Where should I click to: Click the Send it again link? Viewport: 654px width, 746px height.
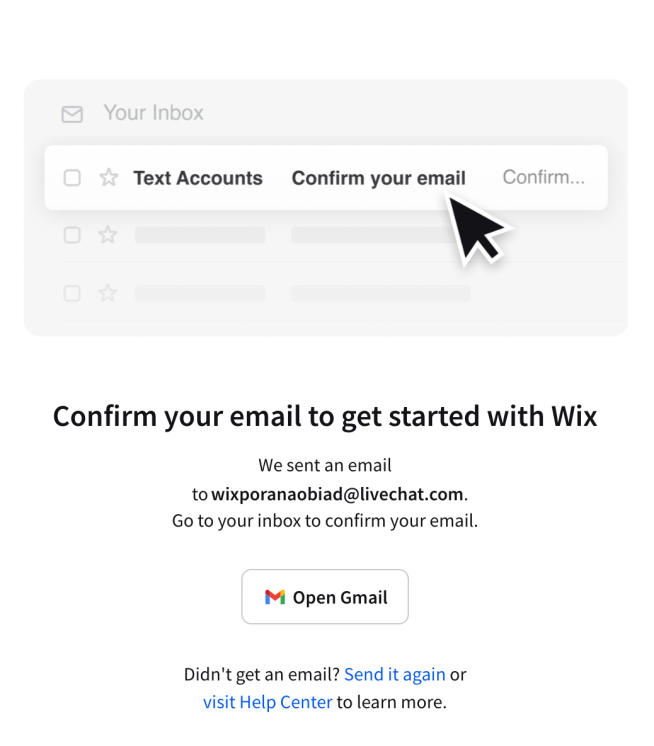click(x=395, y=674)
